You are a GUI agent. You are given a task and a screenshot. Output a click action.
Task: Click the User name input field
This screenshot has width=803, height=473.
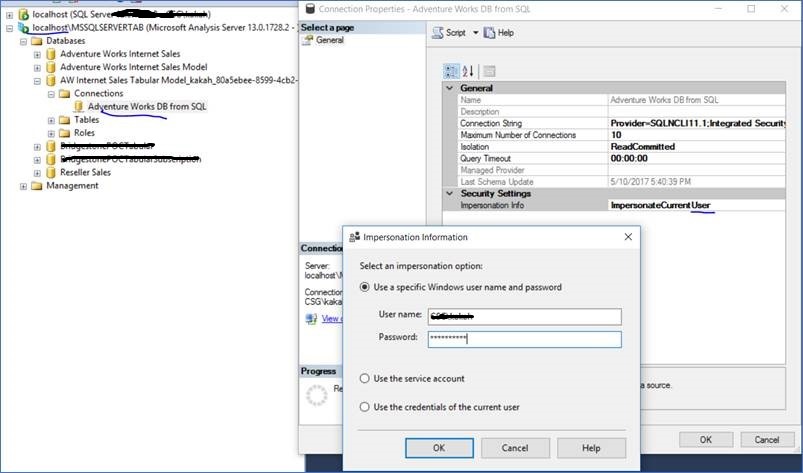(524, 316)
